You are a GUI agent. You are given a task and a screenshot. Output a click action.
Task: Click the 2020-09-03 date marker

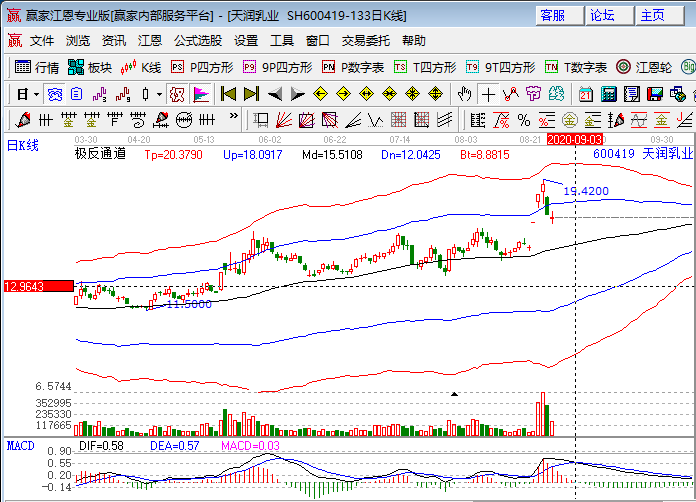point(574,139)
